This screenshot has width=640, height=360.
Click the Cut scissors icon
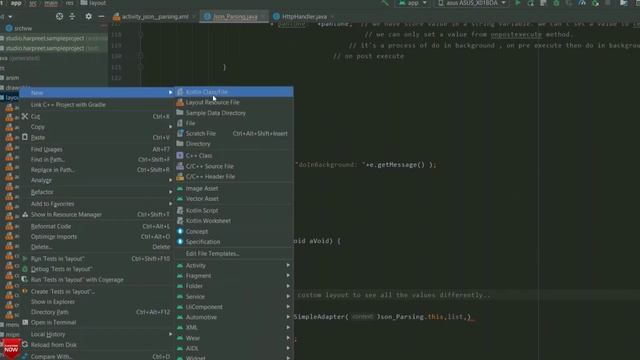(25, 116)
